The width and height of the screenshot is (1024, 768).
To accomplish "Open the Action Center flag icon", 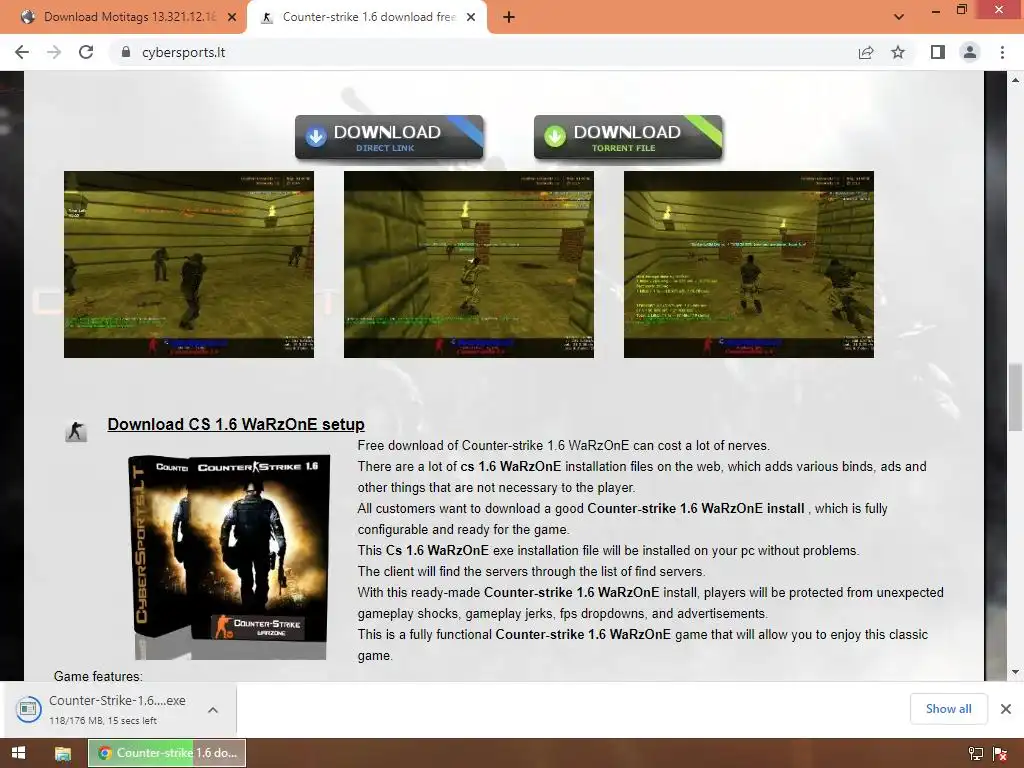I will pyautogui.click(x=999, y=754).
